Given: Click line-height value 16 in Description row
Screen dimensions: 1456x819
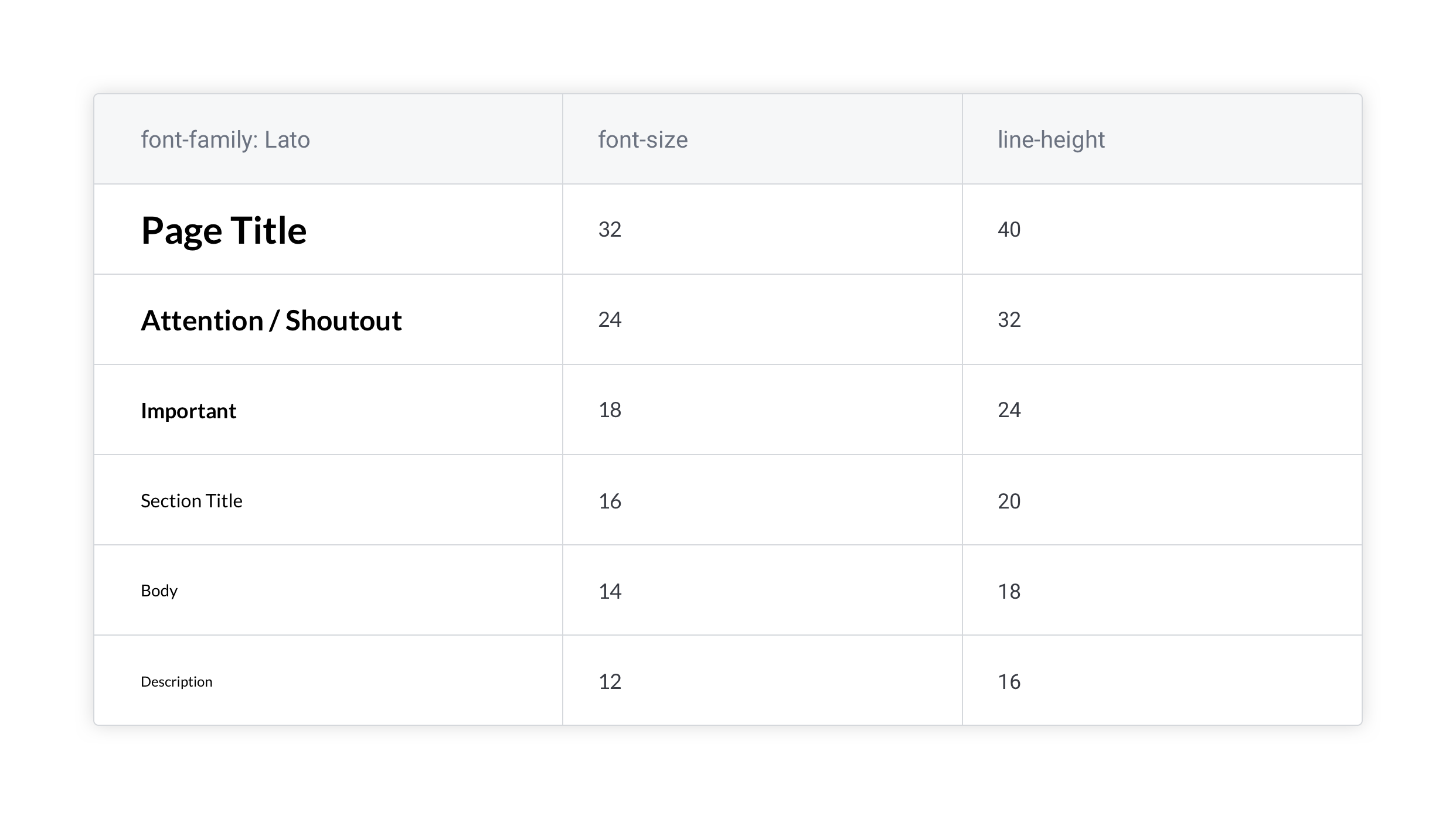Looking at the screenshot, I should (1009, 682).
